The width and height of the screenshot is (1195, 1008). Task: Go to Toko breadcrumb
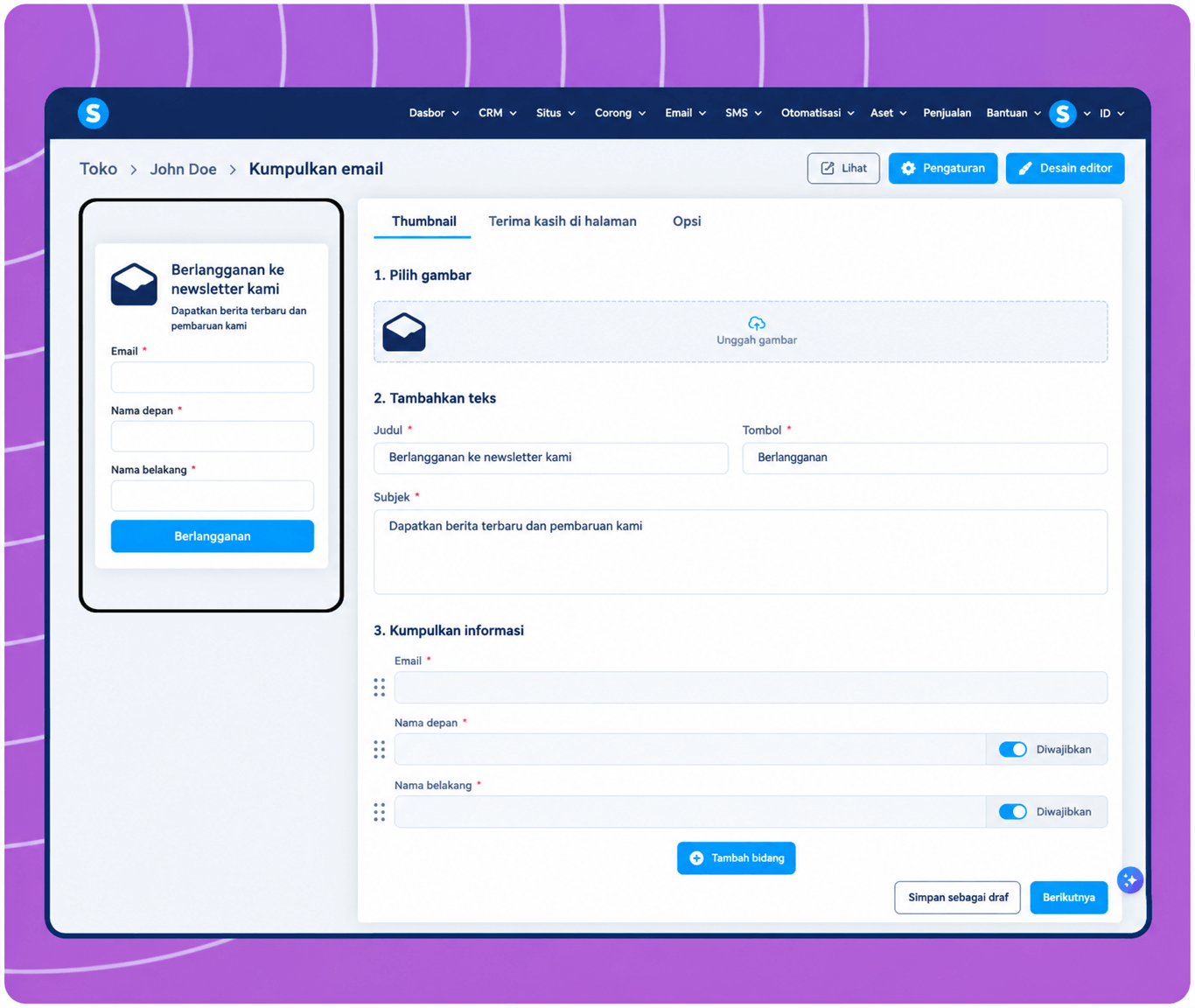click(x=98, y=169)
